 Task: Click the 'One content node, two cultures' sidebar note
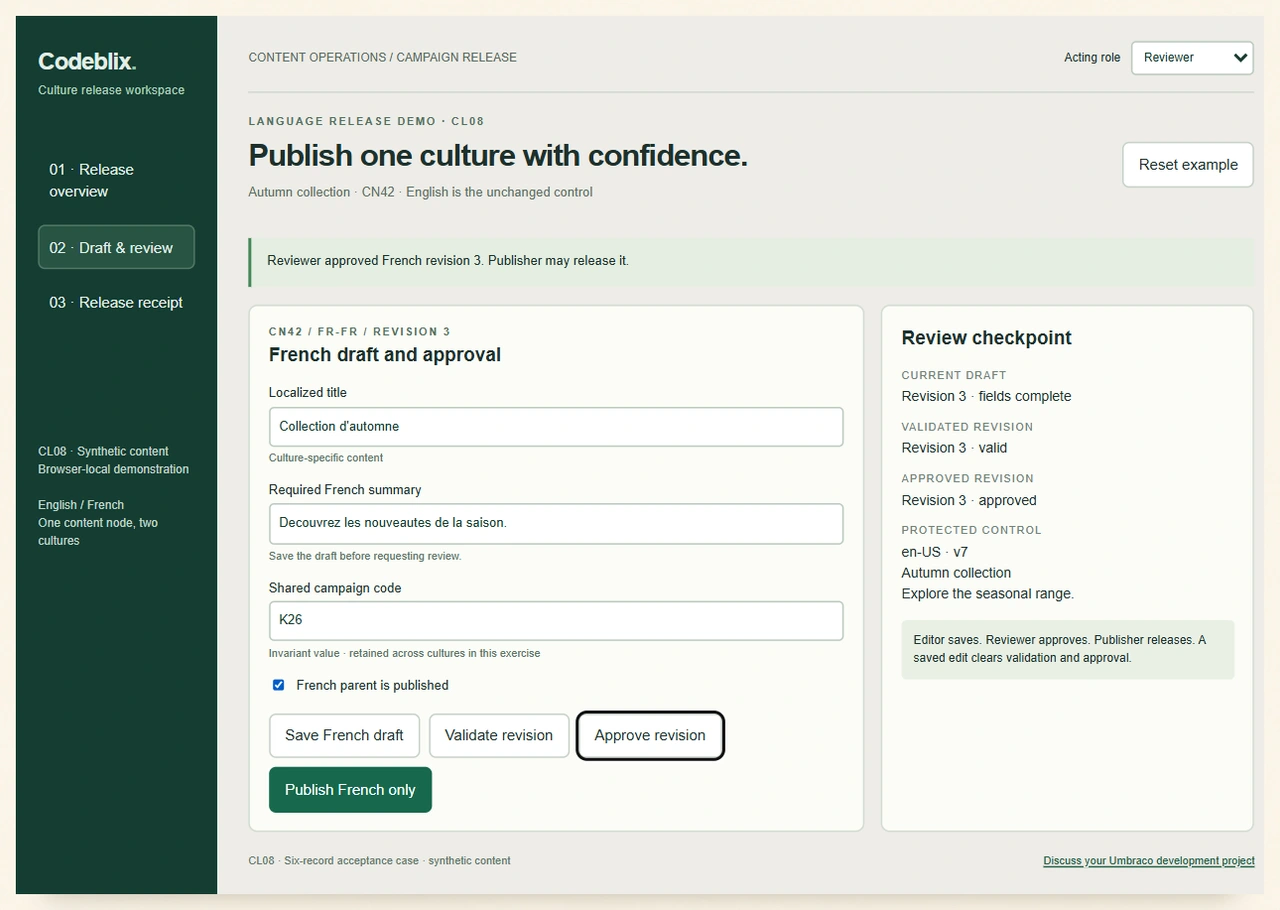point(98,532)
